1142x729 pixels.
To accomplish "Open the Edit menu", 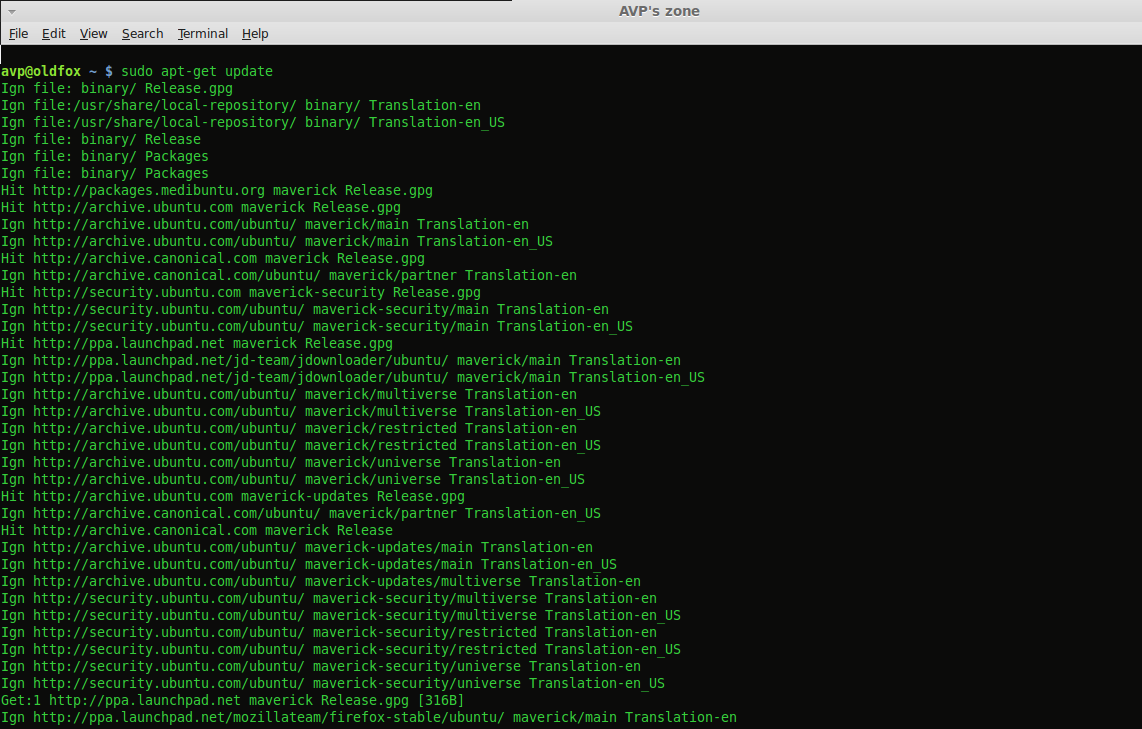I will [53, 34].
